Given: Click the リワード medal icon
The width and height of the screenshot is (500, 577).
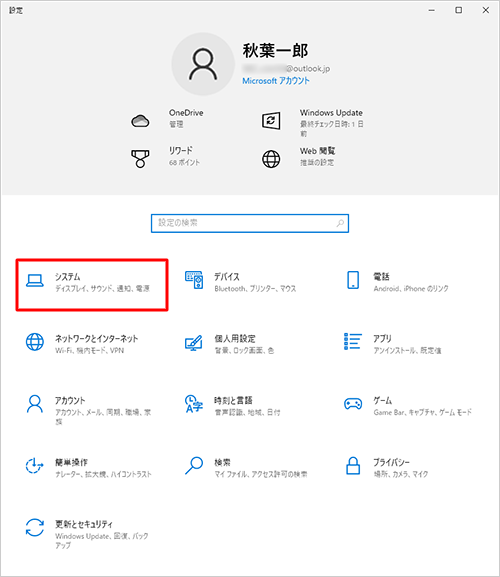Looking at the screenshot, I should tap(140, 159).
